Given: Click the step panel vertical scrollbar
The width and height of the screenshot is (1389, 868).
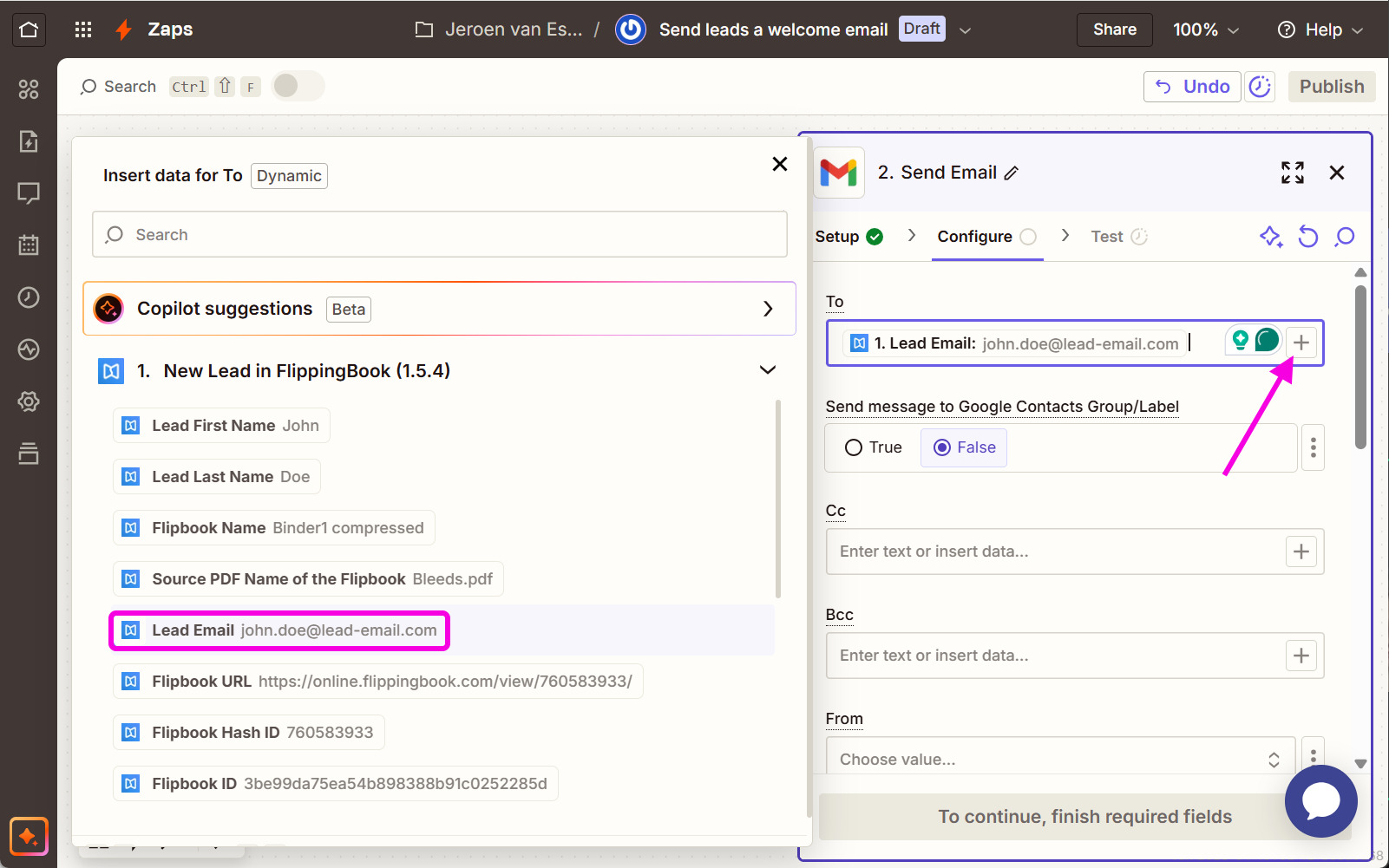Looking at the screenshot, I should point(1360,368).
